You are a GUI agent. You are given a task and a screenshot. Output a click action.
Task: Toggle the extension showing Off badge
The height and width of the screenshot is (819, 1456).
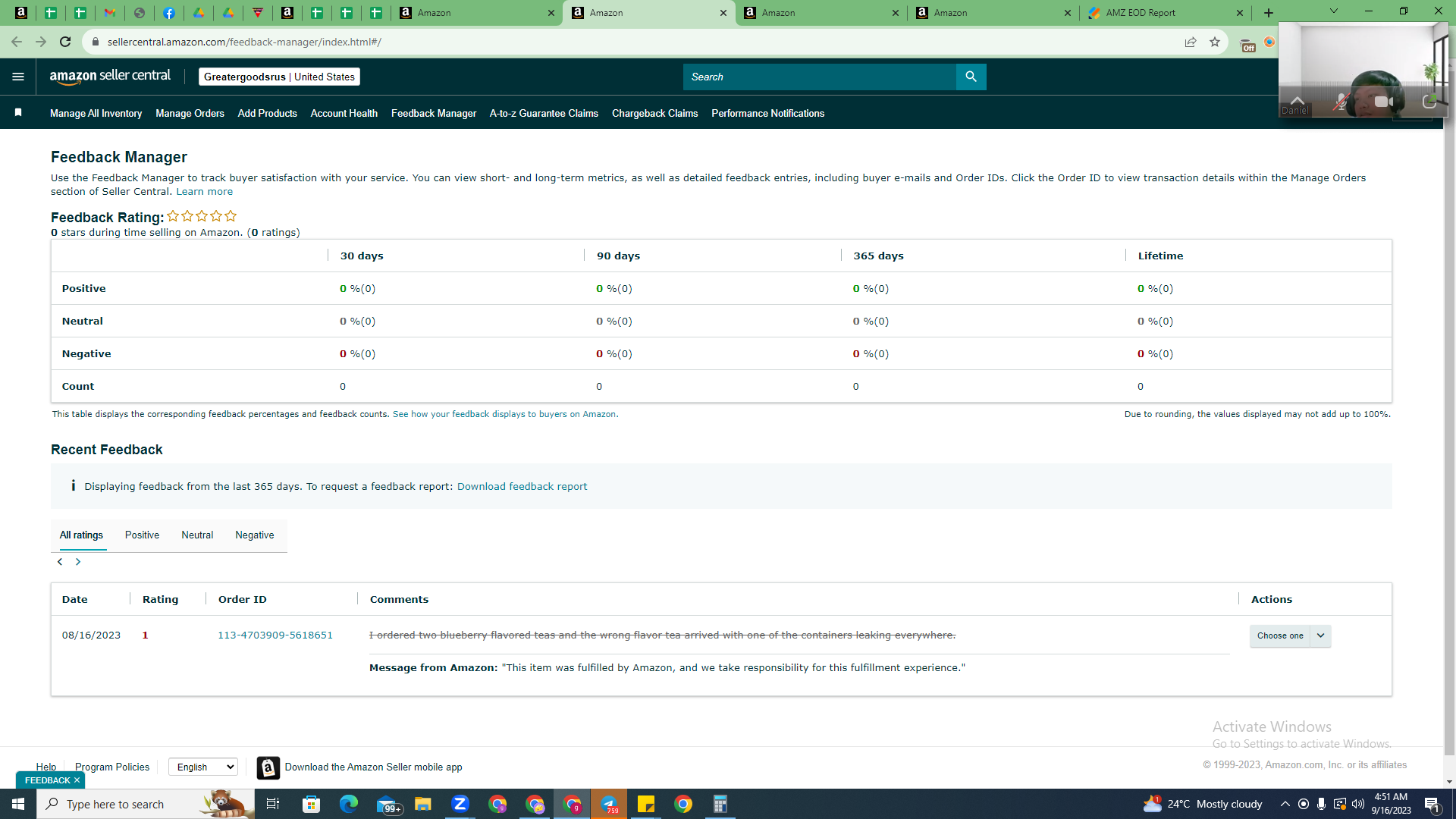[x=1247, y=45]
